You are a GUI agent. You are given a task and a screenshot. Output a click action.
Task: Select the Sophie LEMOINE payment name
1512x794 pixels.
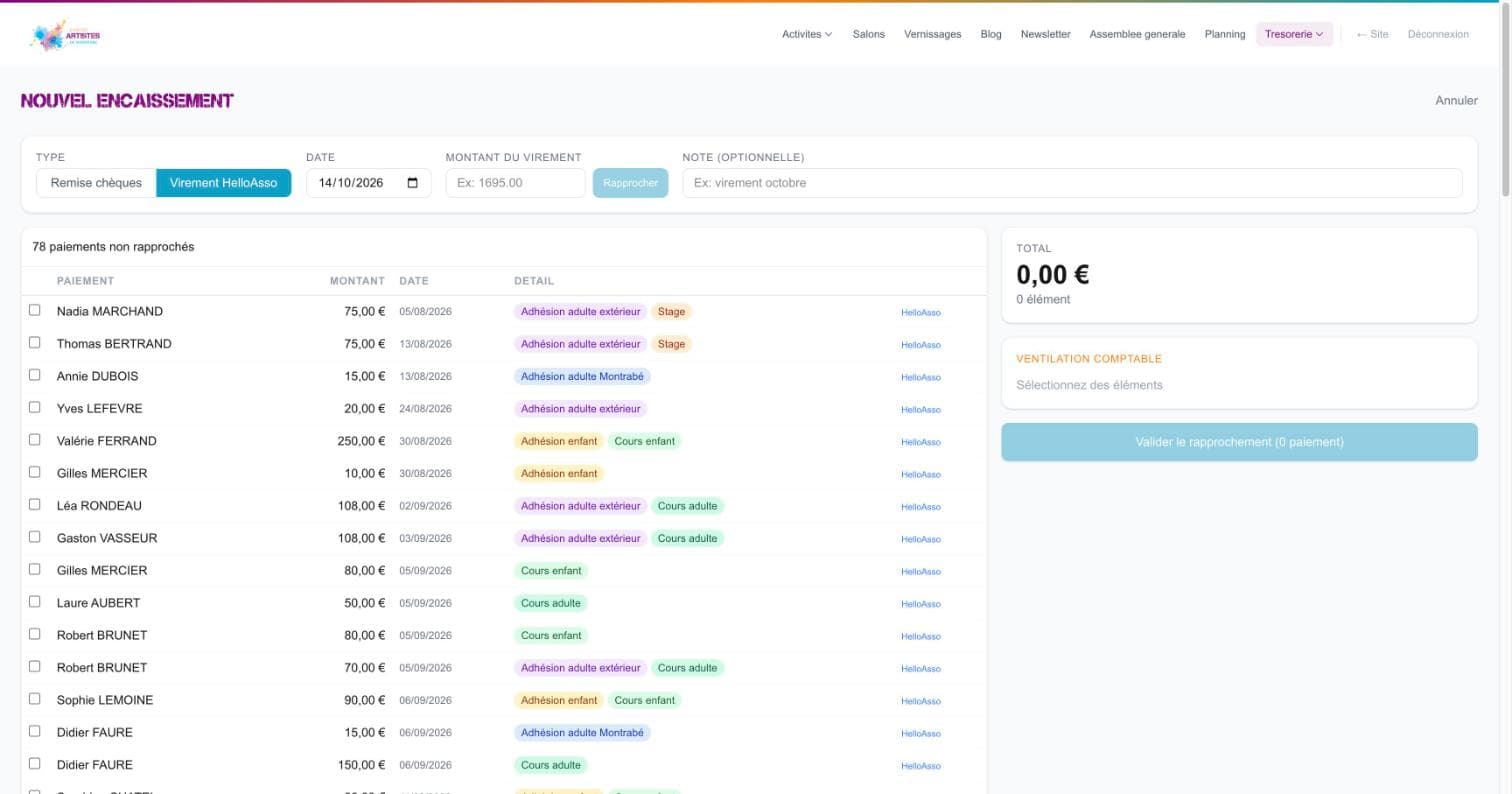105,700
